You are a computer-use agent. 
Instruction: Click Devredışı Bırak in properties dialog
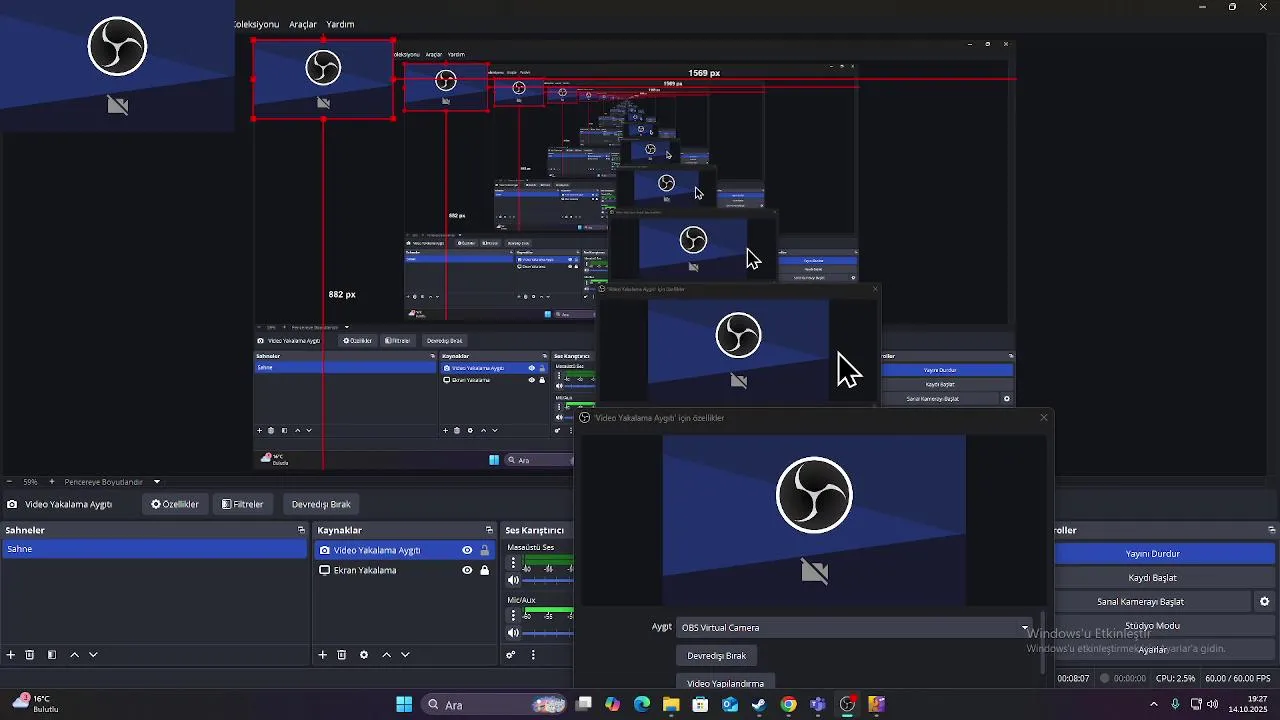point(717,656)
